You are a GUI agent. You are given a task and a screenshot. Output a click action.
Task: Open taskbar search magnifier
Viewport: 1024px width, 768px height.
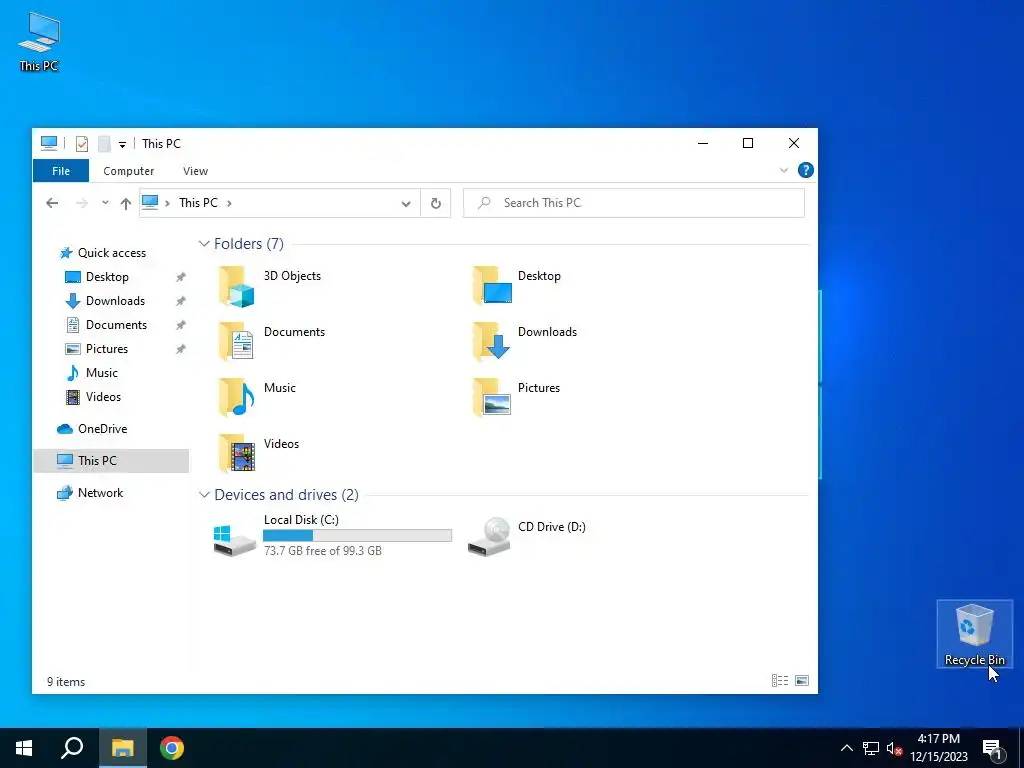point(72,748)
